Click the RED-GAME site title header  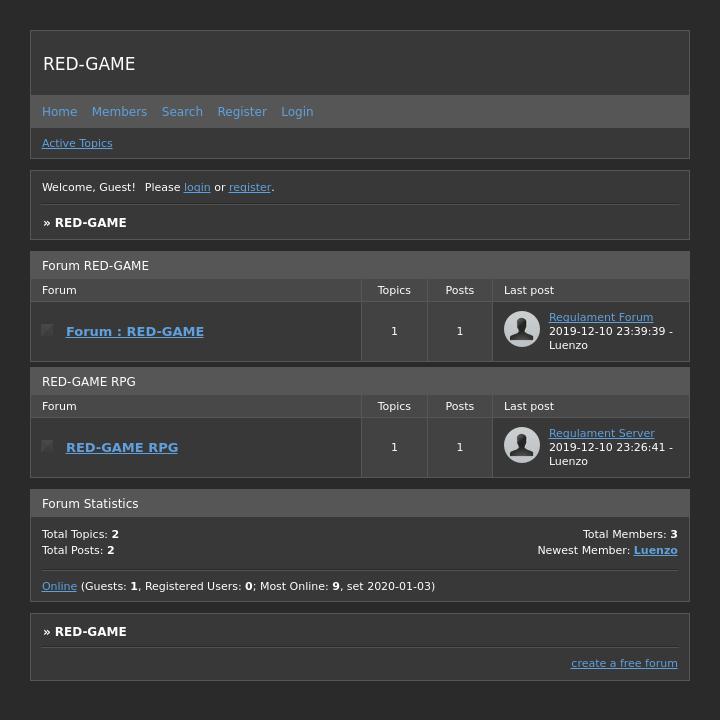click(x=89, y=64)
